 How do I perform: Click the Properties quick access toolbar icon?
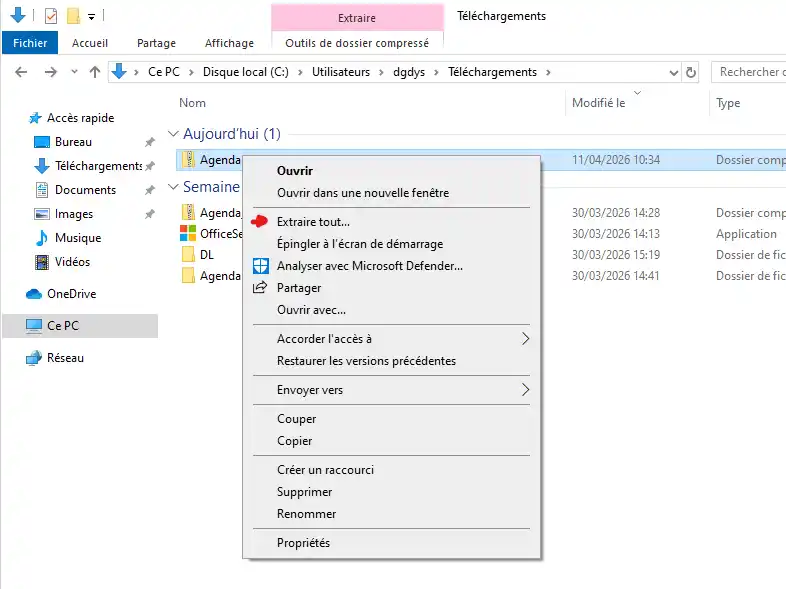coord(51,16)
